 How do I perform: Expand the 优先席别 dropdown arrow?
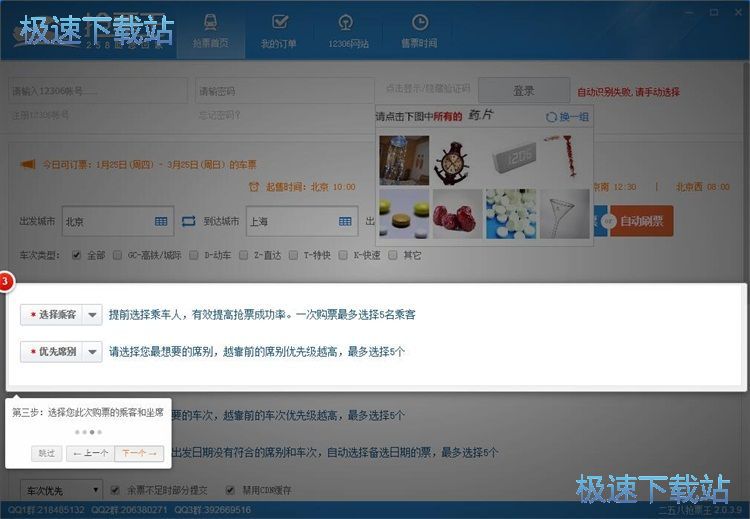(x=93, y=351)
